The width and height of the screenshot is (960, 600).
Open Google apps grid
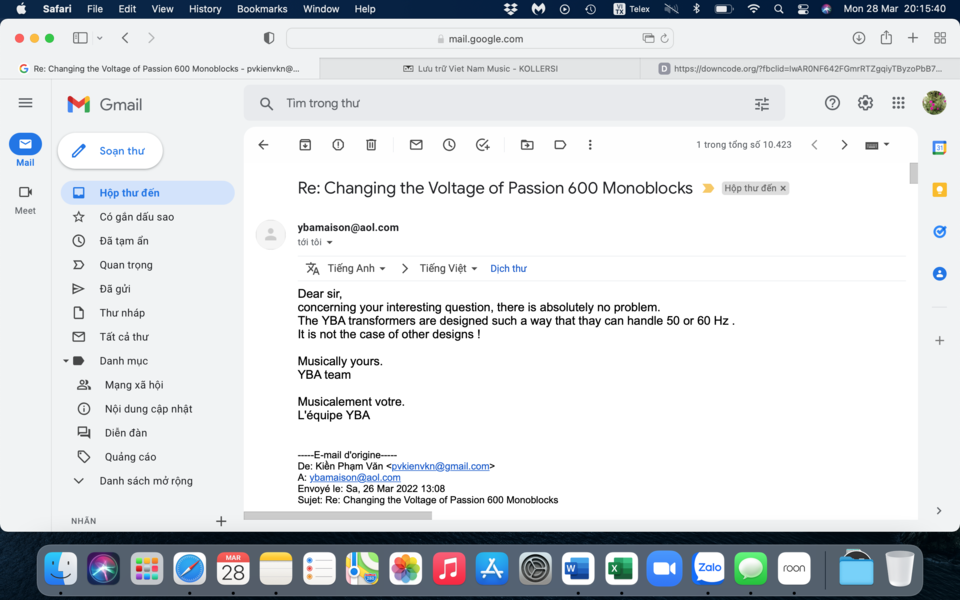pyautogui.click(x=898, y=103)
